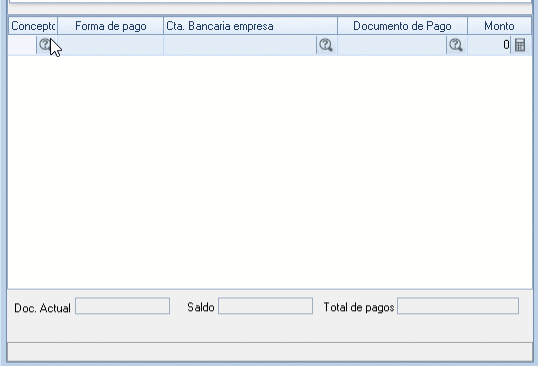Focus the Forma de pago cell in first row
538x366 pixels.
110,45
